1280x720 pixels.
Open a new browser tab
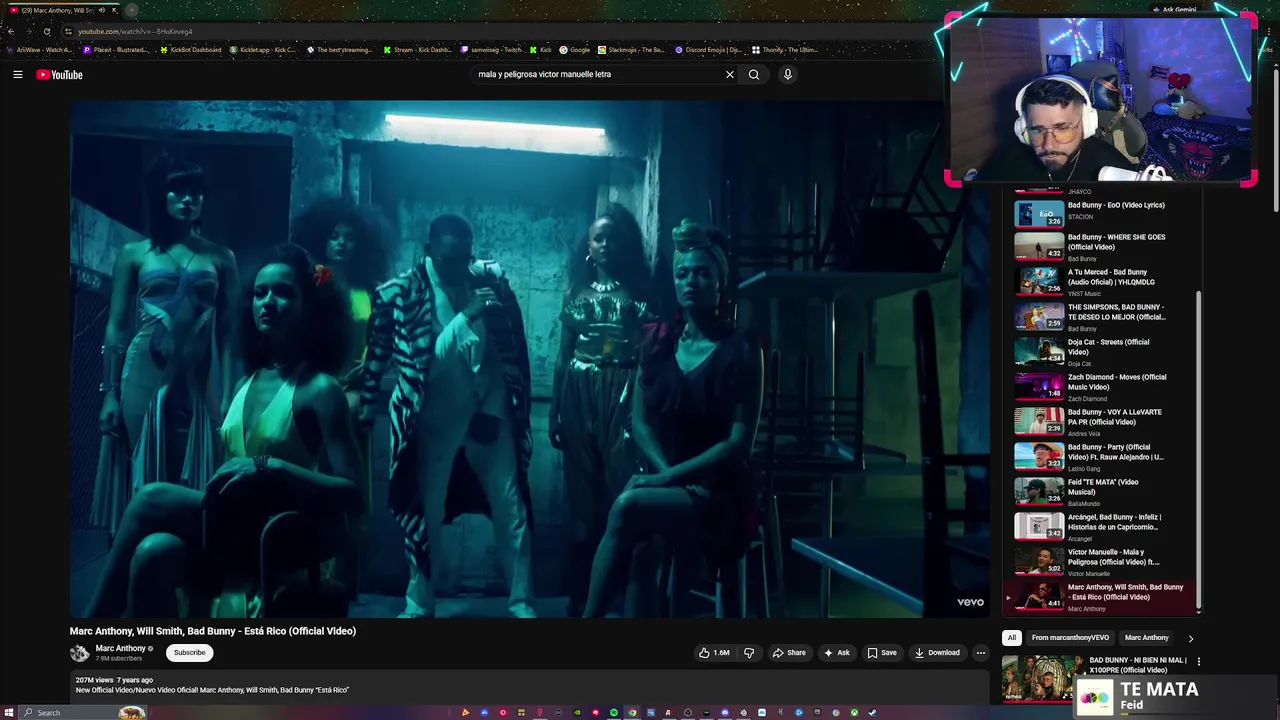coord(131,10)
